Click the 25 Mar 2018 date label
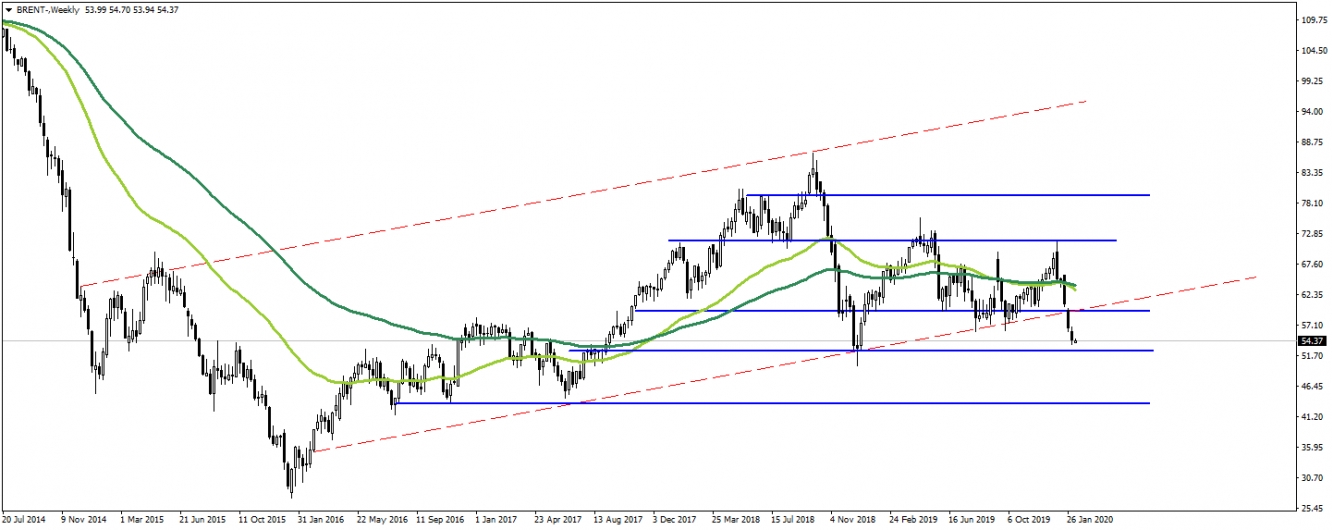The image size is (1332, 530). coord(736,521)
